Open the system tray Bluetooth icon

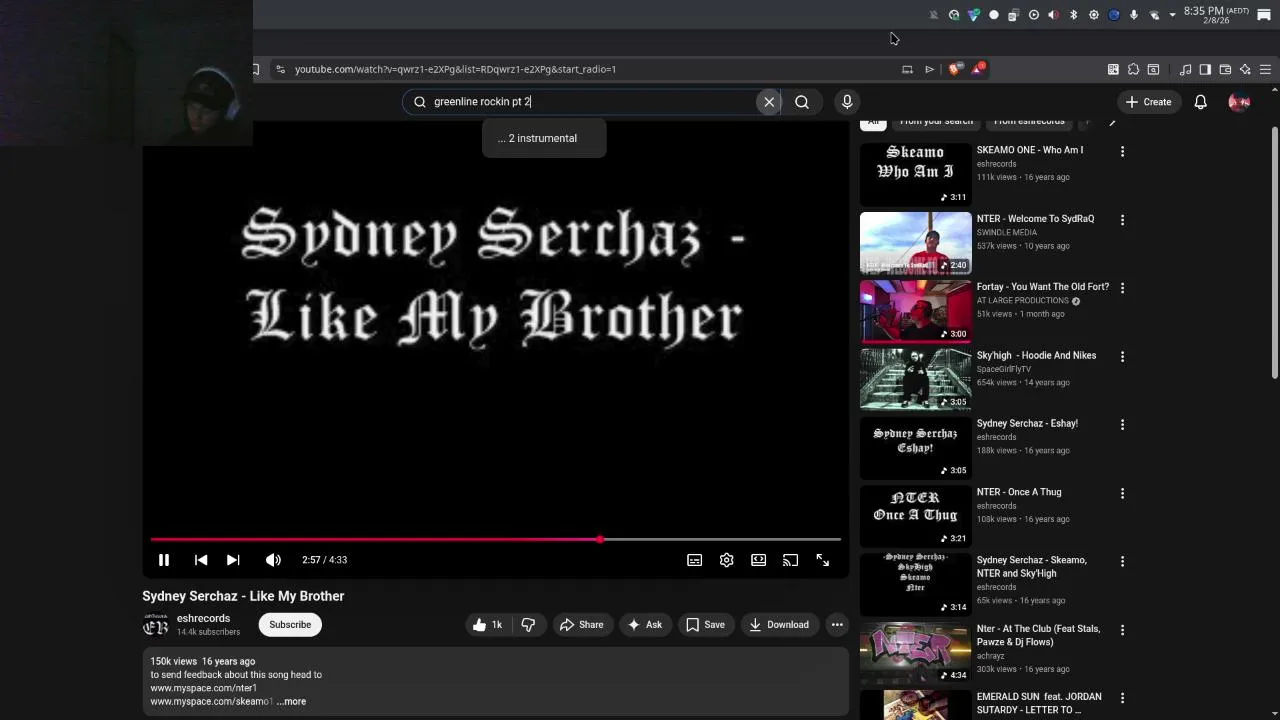coord(1074,15)
